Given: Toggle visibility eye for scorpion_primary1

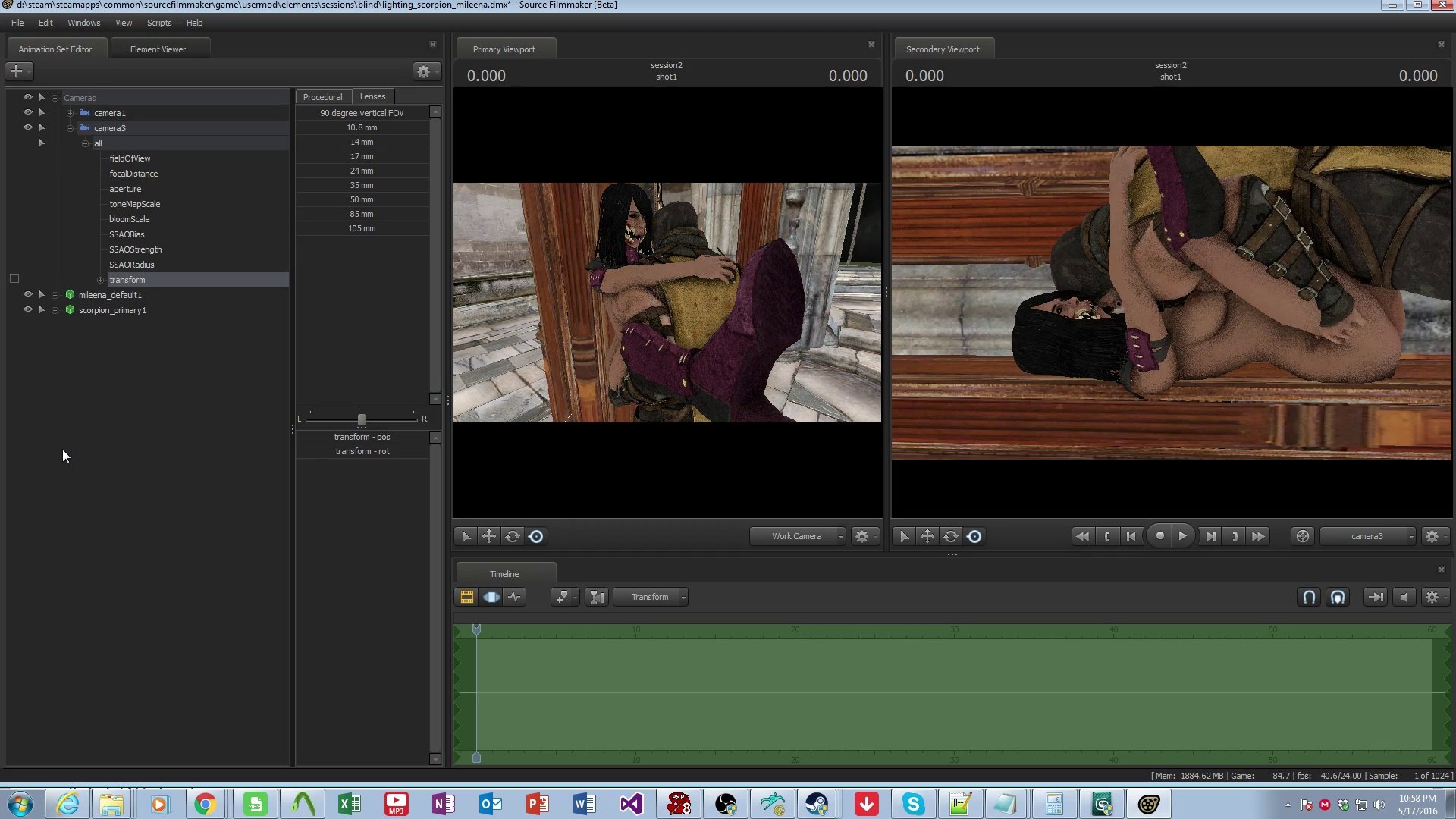Looking at the screenshot, I should 28,309.
